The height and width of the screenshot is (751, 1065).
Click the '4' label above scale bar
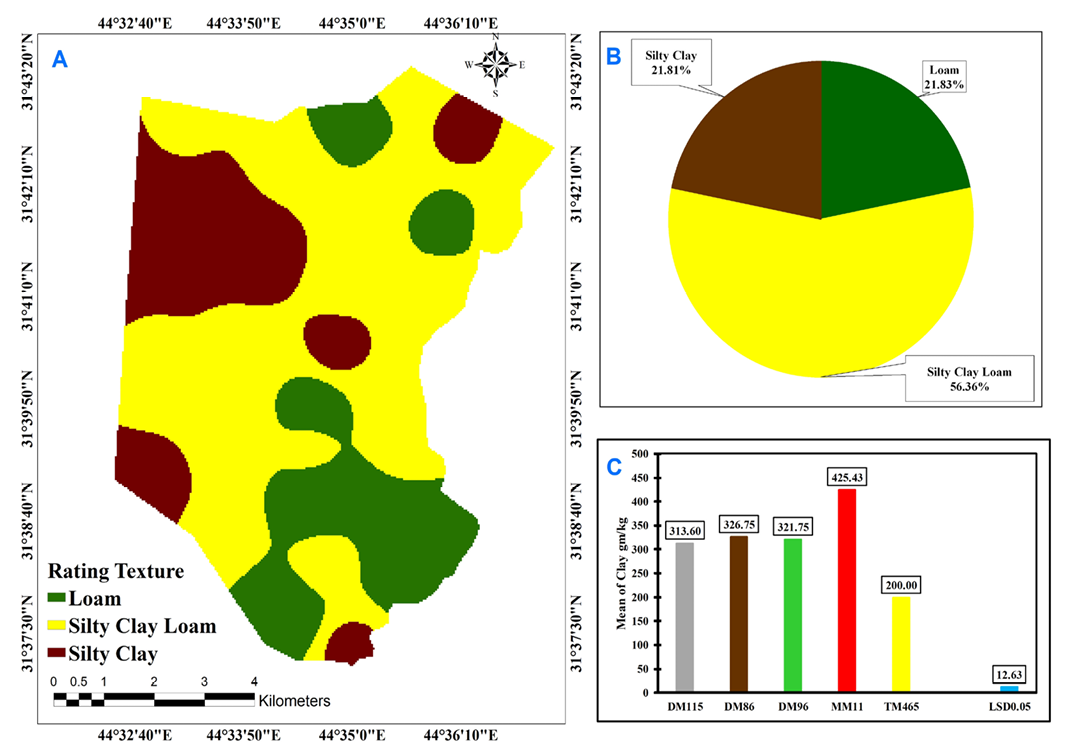coord(254,681)
